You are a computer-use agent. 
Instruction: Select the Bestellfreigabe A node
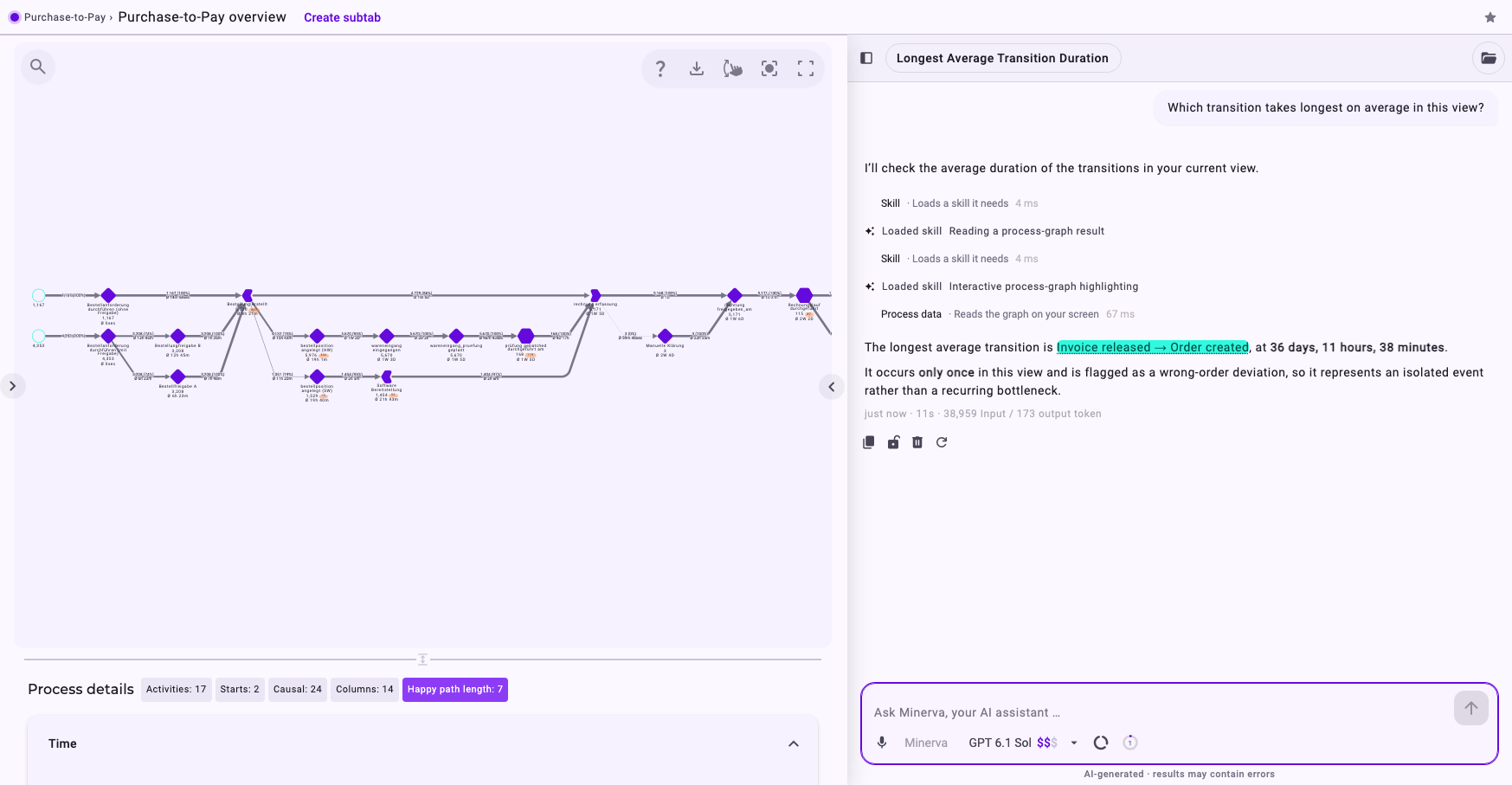pos(177,376)
